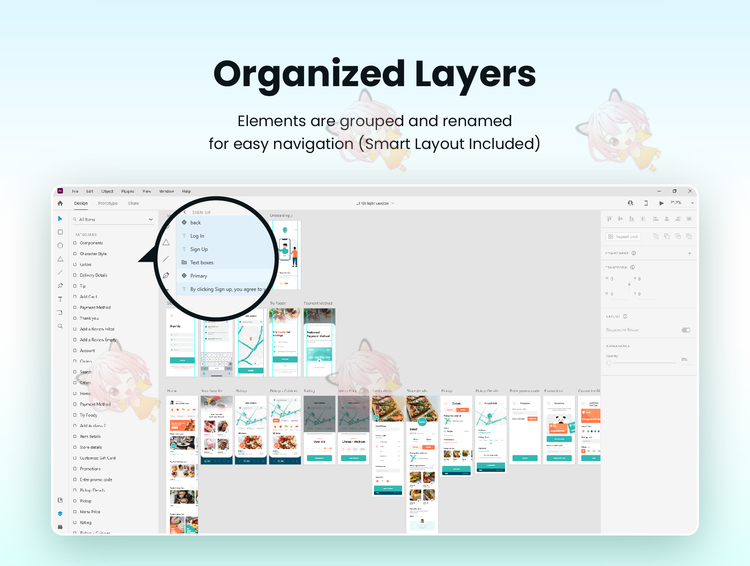Screen dimensions: 750x566
Task: Open the Layers panel icon
Action: coord(60,513)
